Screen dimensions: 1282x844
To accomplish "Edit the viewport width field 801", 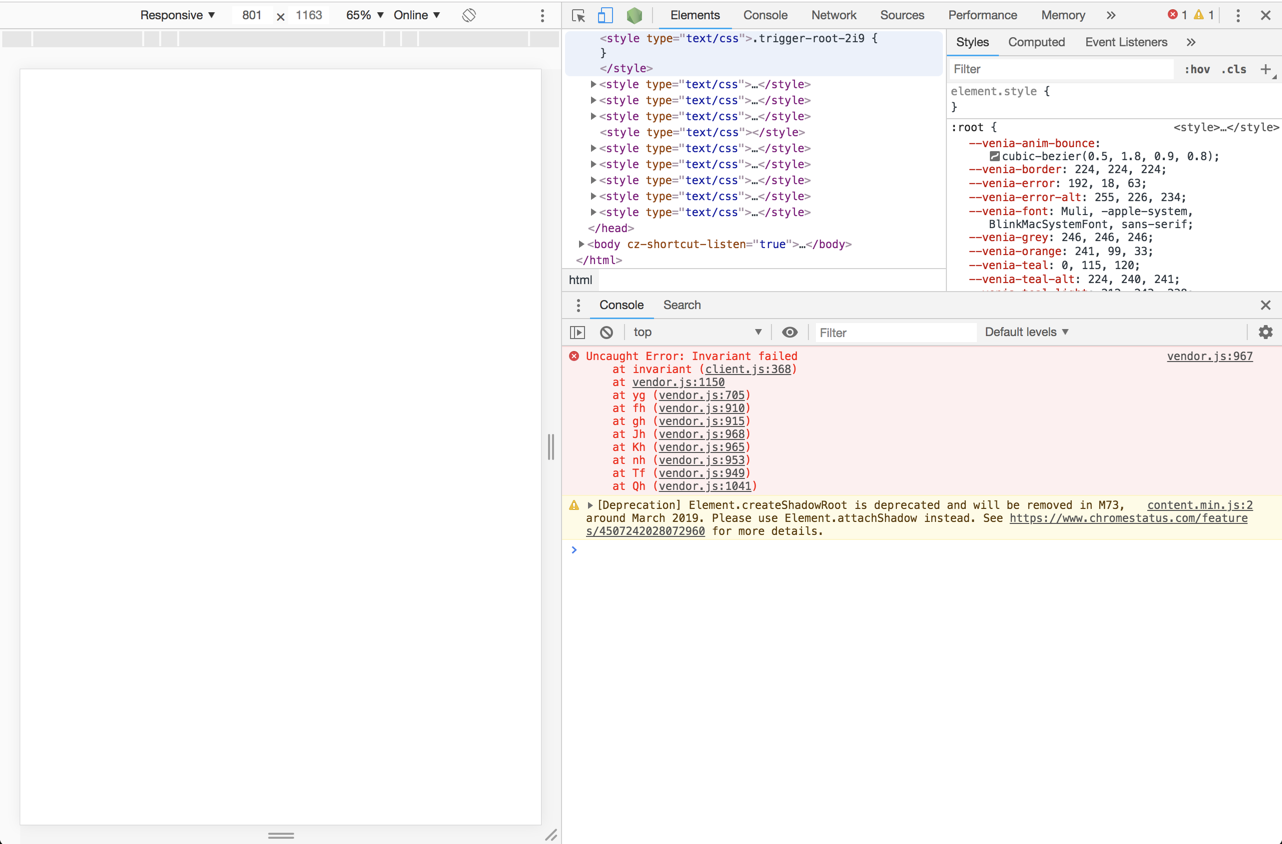I will pos(251,15).
